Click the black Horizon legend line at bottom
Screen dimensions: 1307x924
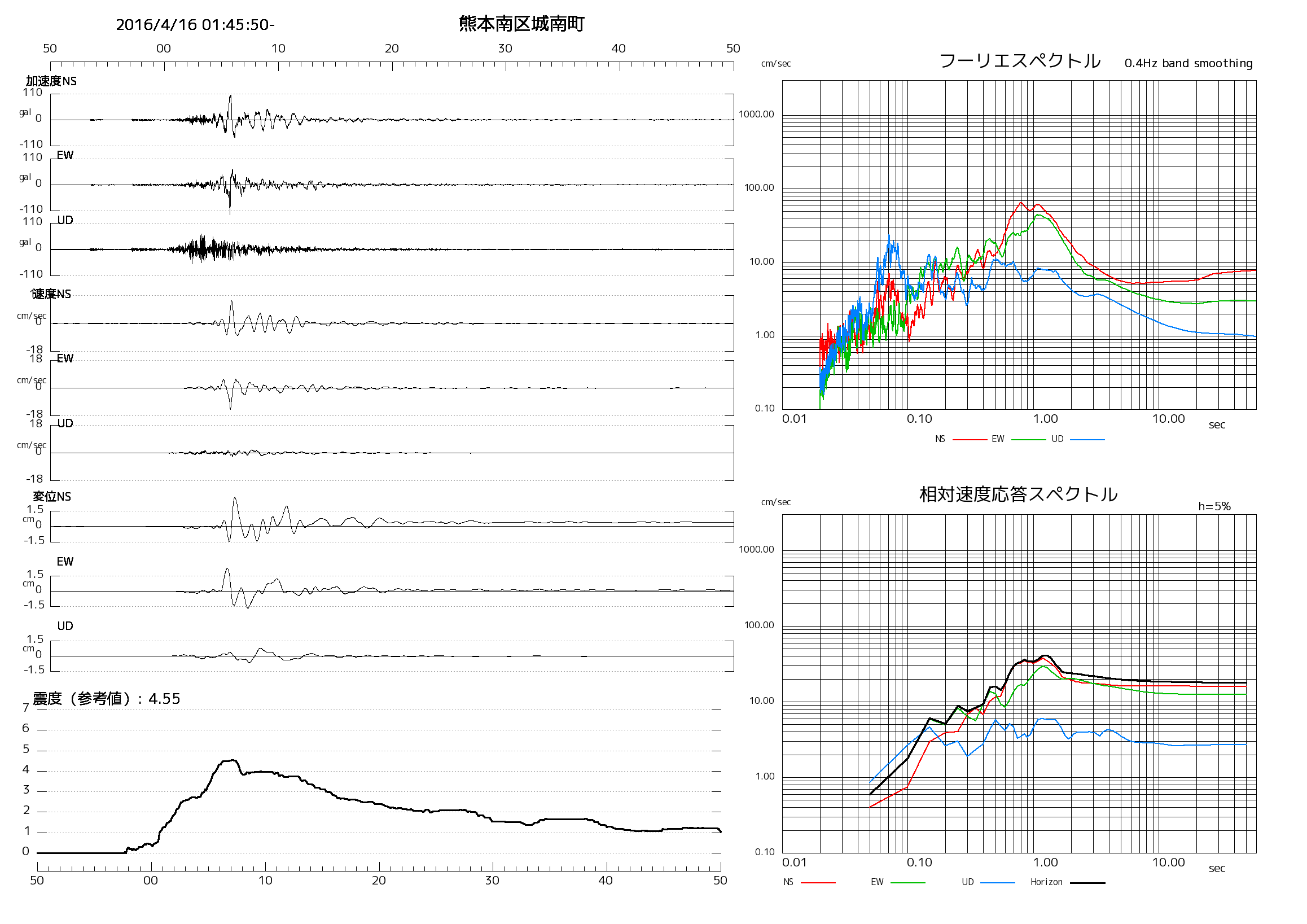pyautogui.click(x=1087, y=883)
